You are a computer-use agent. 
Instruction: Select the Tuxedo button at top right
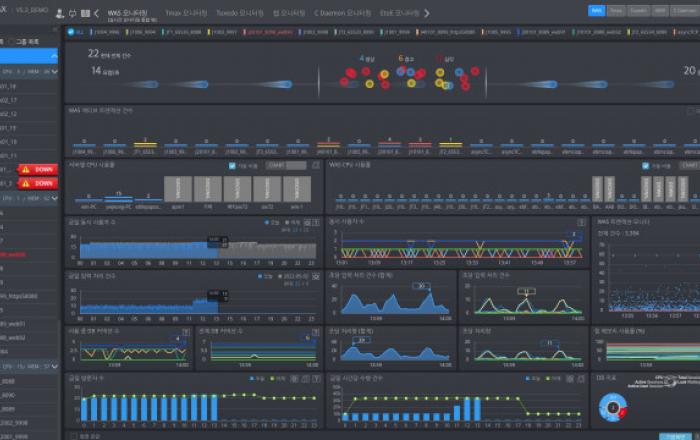(638, 11)
